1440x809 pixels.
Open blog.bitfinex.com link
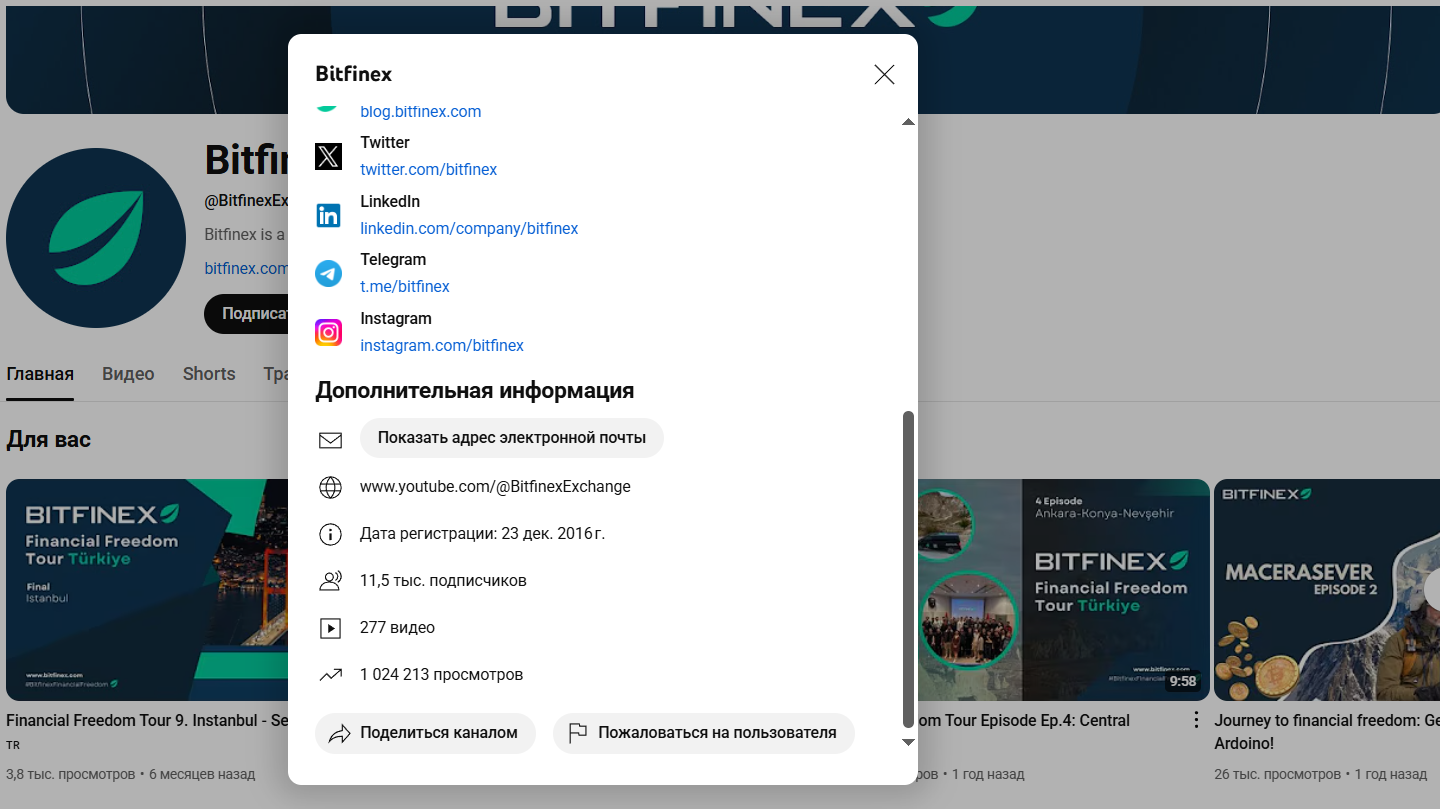pos(421,111)
